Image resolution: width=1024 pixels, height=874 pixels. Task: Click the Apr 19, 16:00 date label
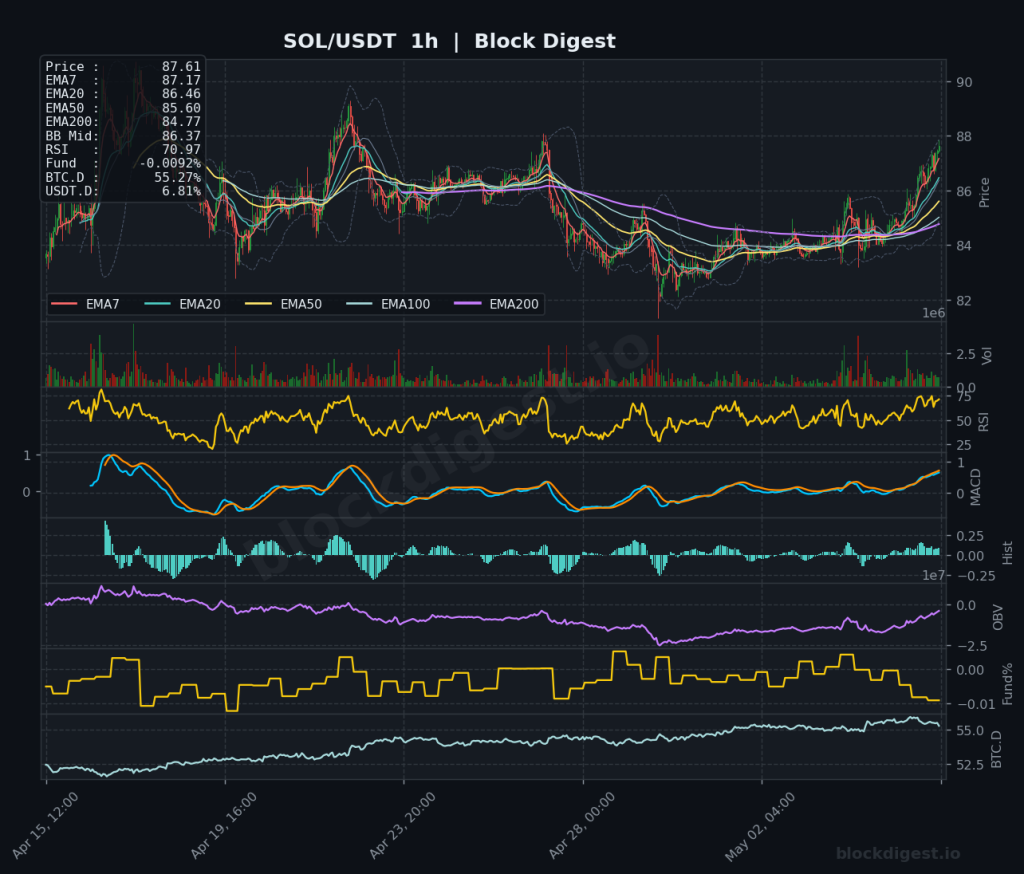click(224, 825)
